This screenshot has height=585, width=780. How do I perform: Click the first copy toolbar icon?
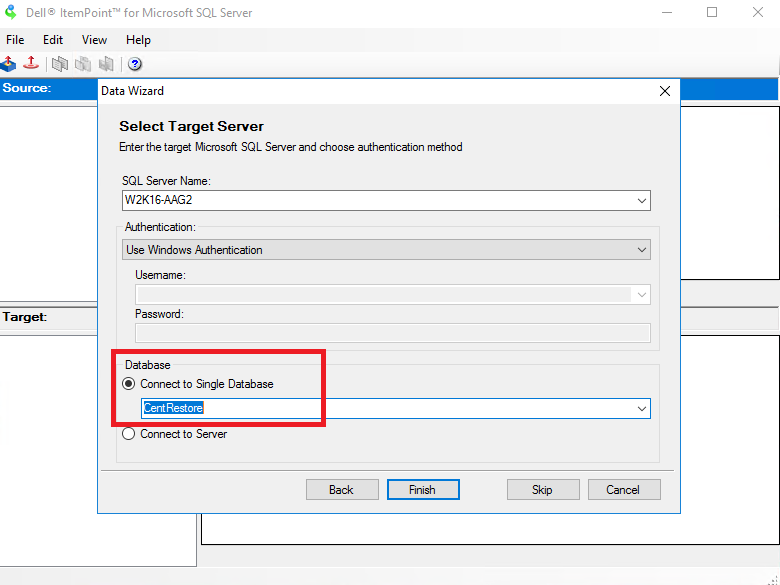(60, 64)
